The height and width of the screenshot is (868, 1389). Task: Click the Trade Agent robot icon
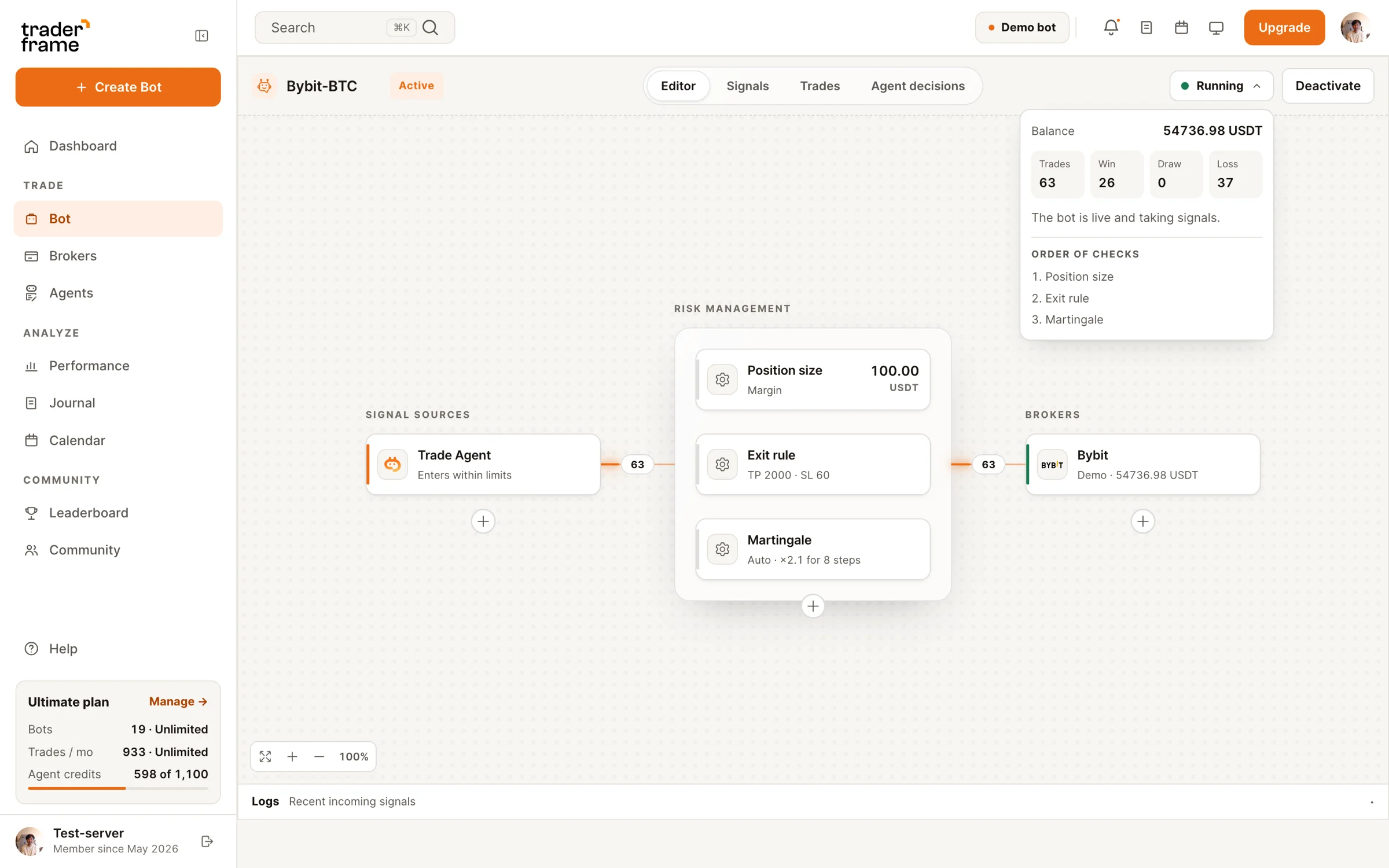click(392, 464)
